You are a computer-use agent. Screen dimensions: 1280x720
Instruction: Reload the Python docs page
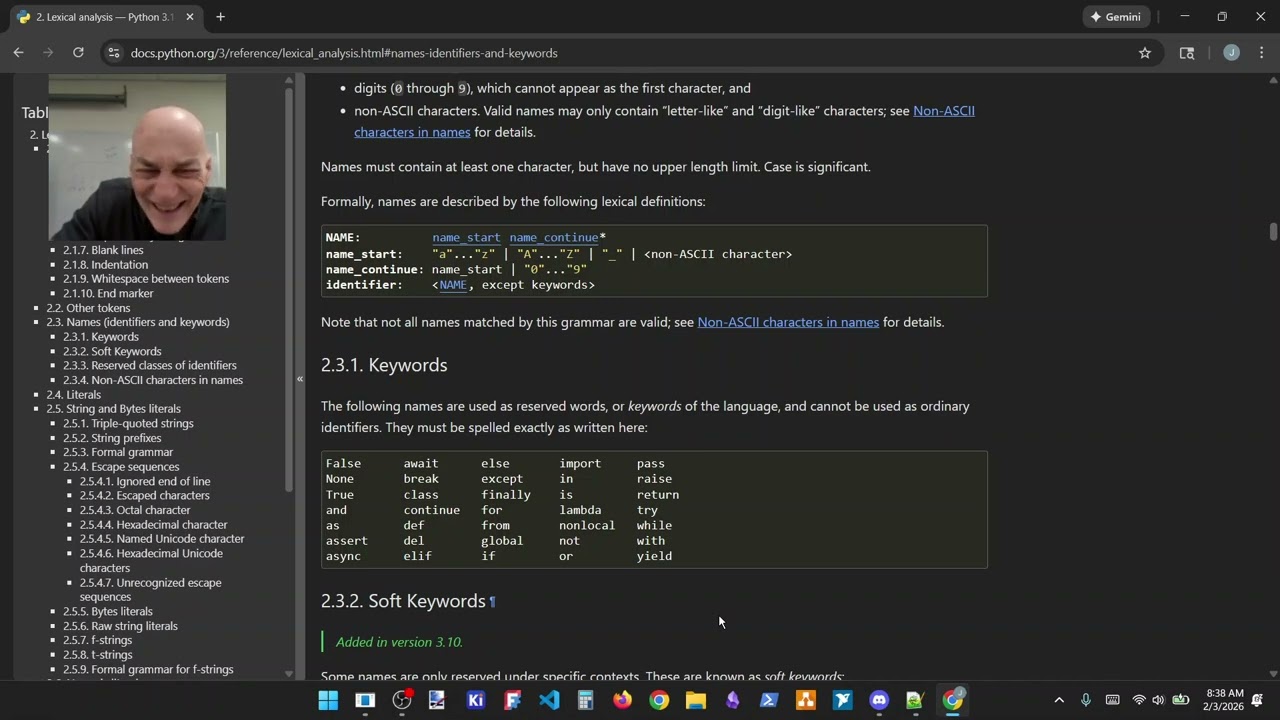[x=78, y=53]
